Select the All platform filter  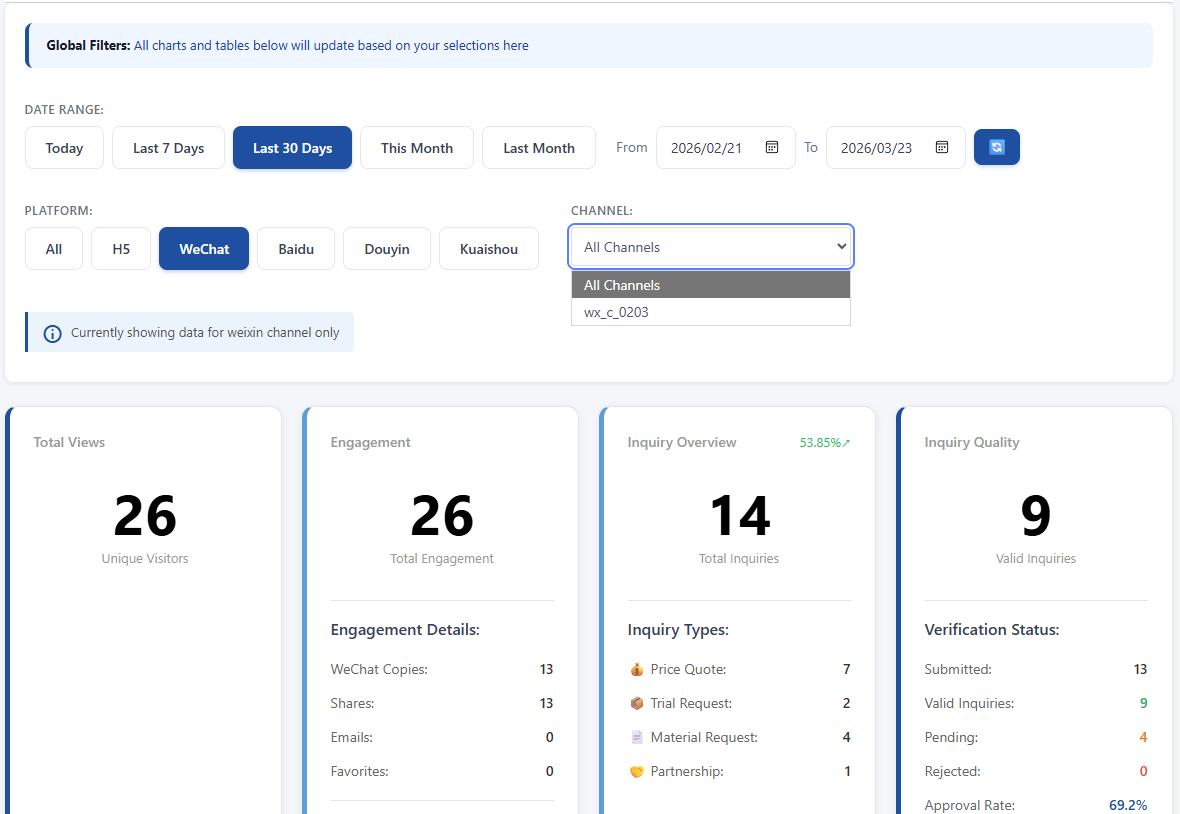click(x=53, y=249)
